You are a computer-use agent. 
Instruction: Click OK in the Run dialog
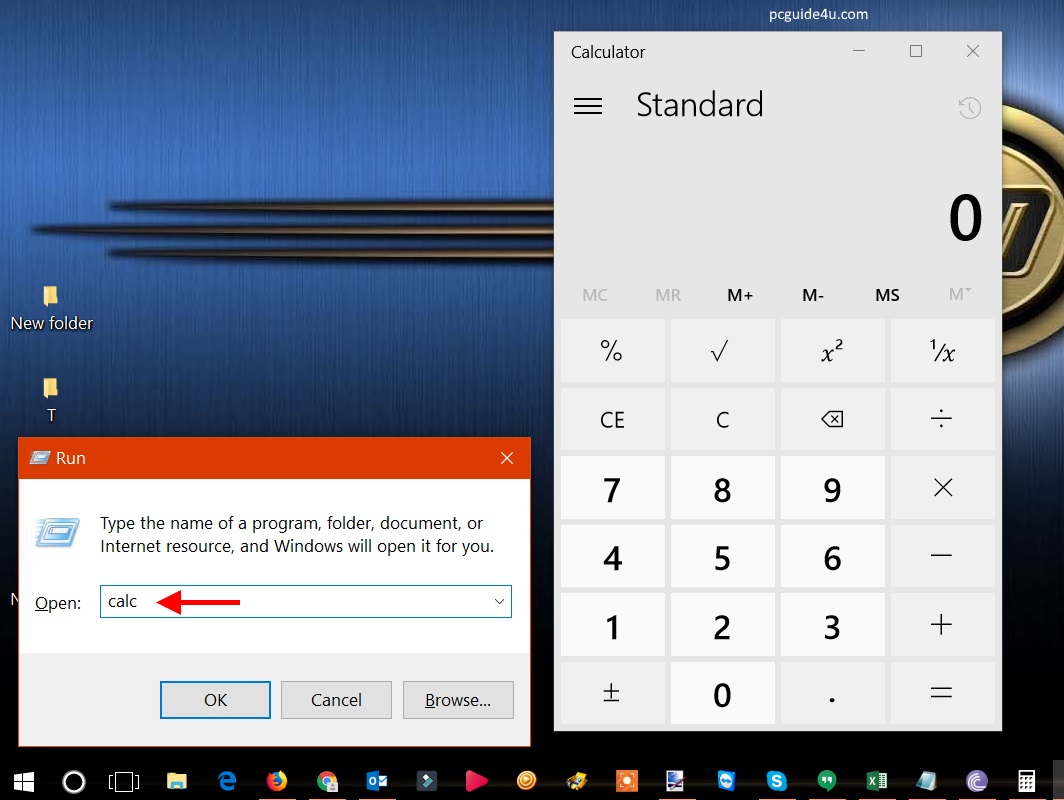pyautogui.click(x=215, y=700)
